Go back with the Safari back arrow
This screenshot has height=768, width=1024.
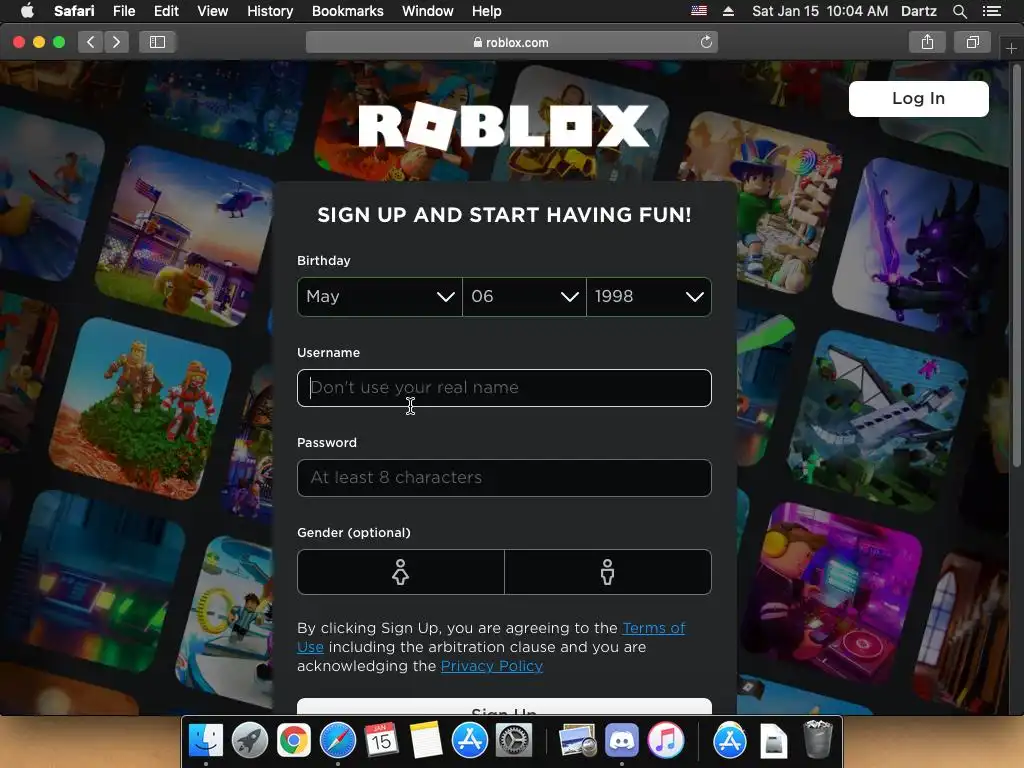pos(91,42)
